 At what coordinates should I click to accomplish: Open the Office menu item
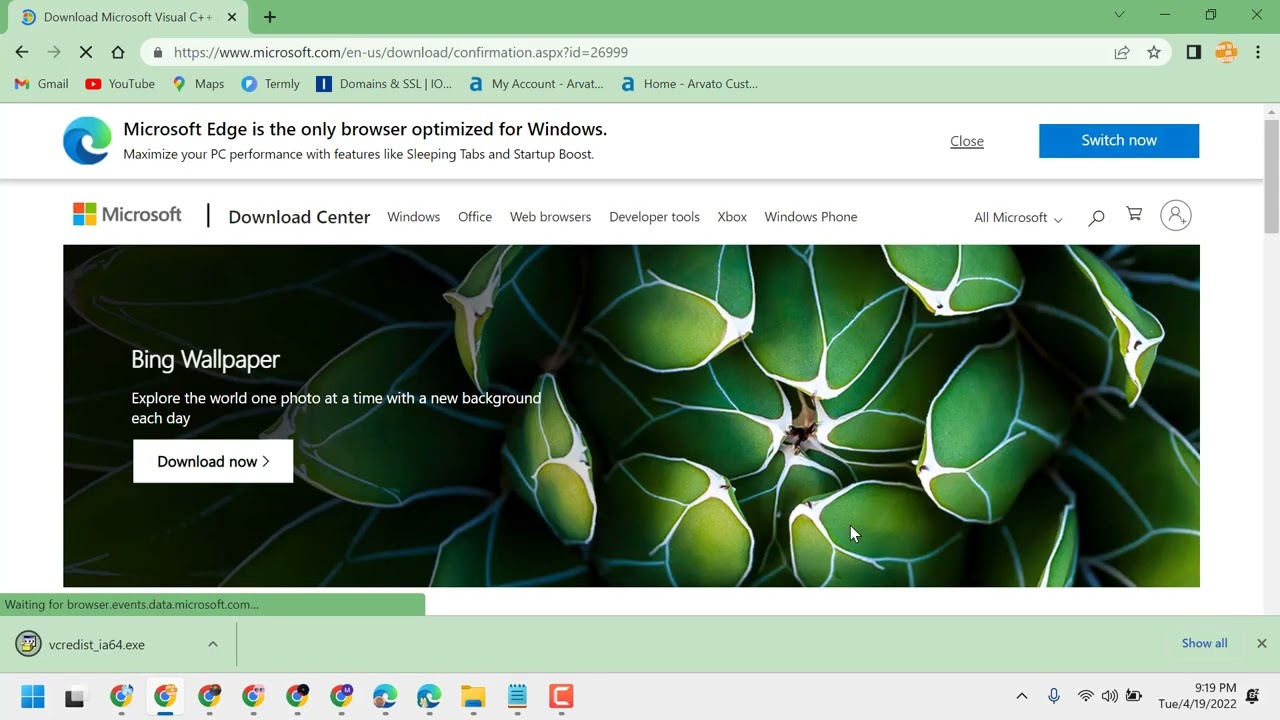(x=475, y=217)
